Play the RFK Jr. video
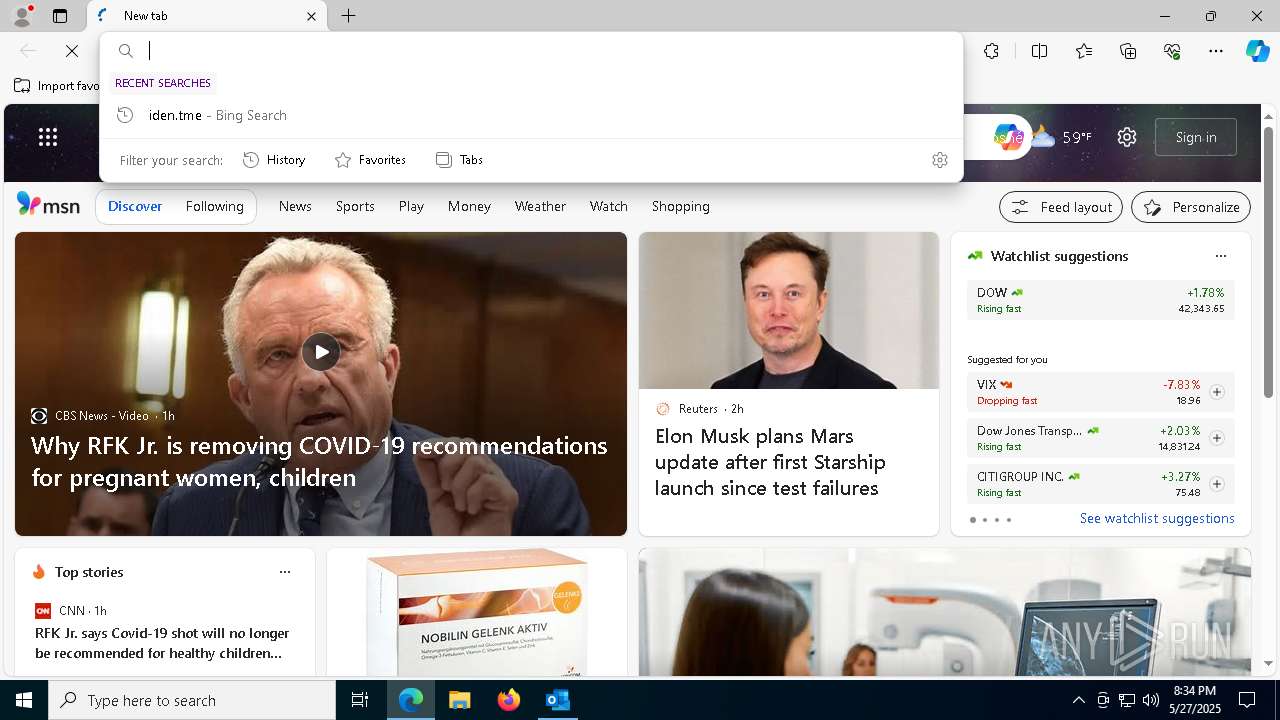 [321, 351]
